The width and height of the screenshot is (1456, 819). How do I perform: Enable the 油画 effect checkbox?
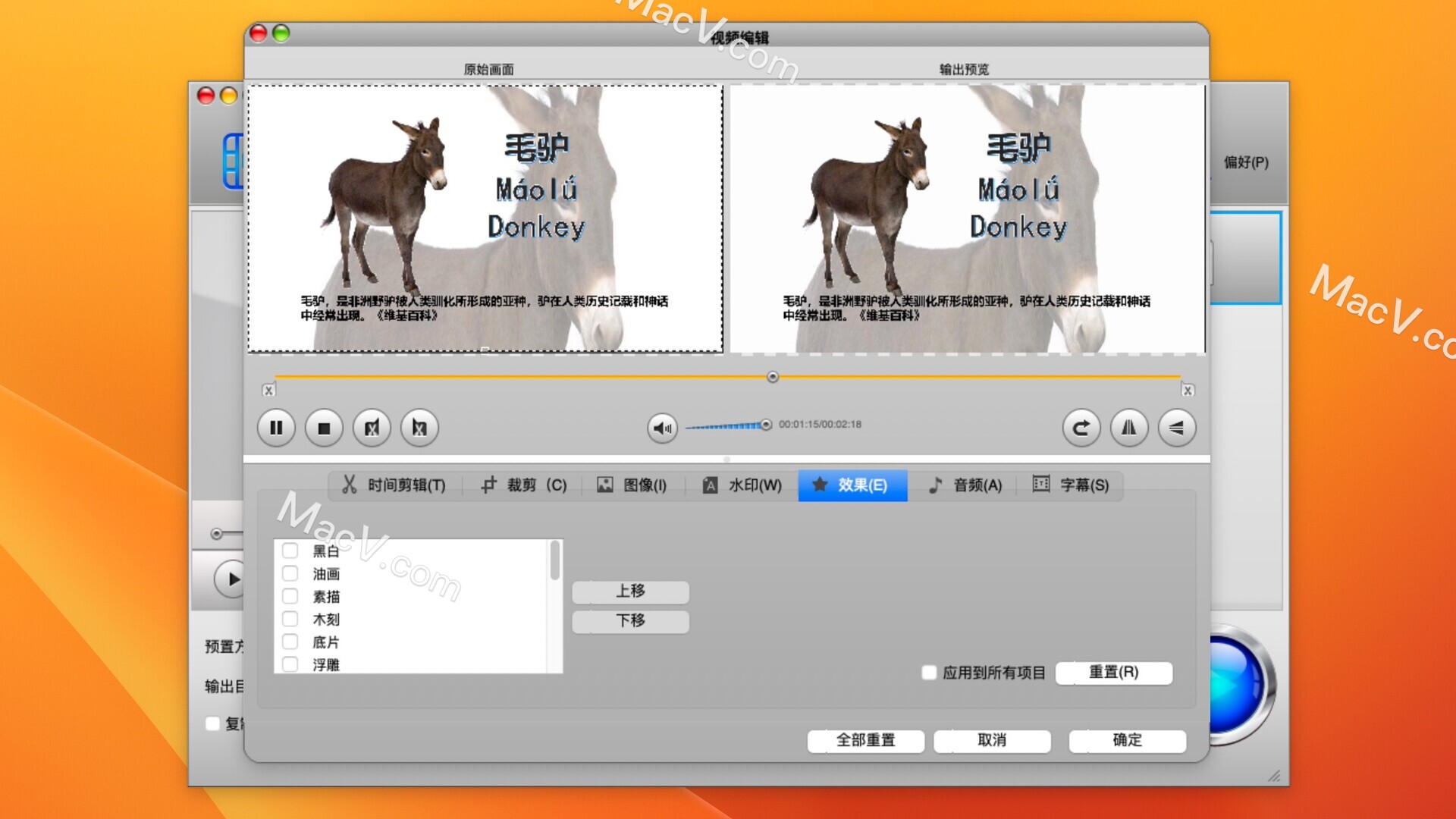pos(290,573)
